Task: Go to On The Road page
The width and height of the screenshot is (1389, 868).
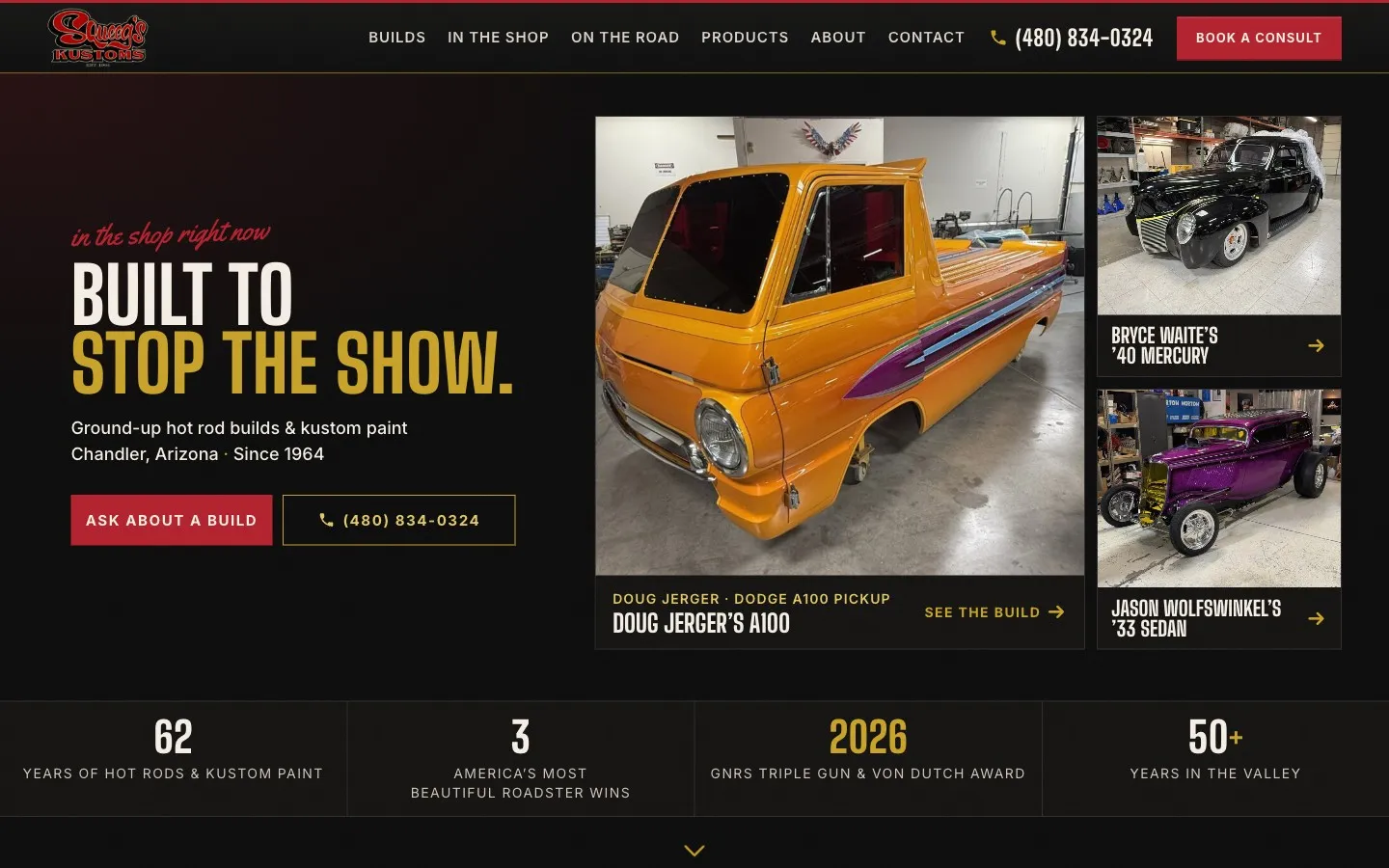Action: tap(625, 38)
